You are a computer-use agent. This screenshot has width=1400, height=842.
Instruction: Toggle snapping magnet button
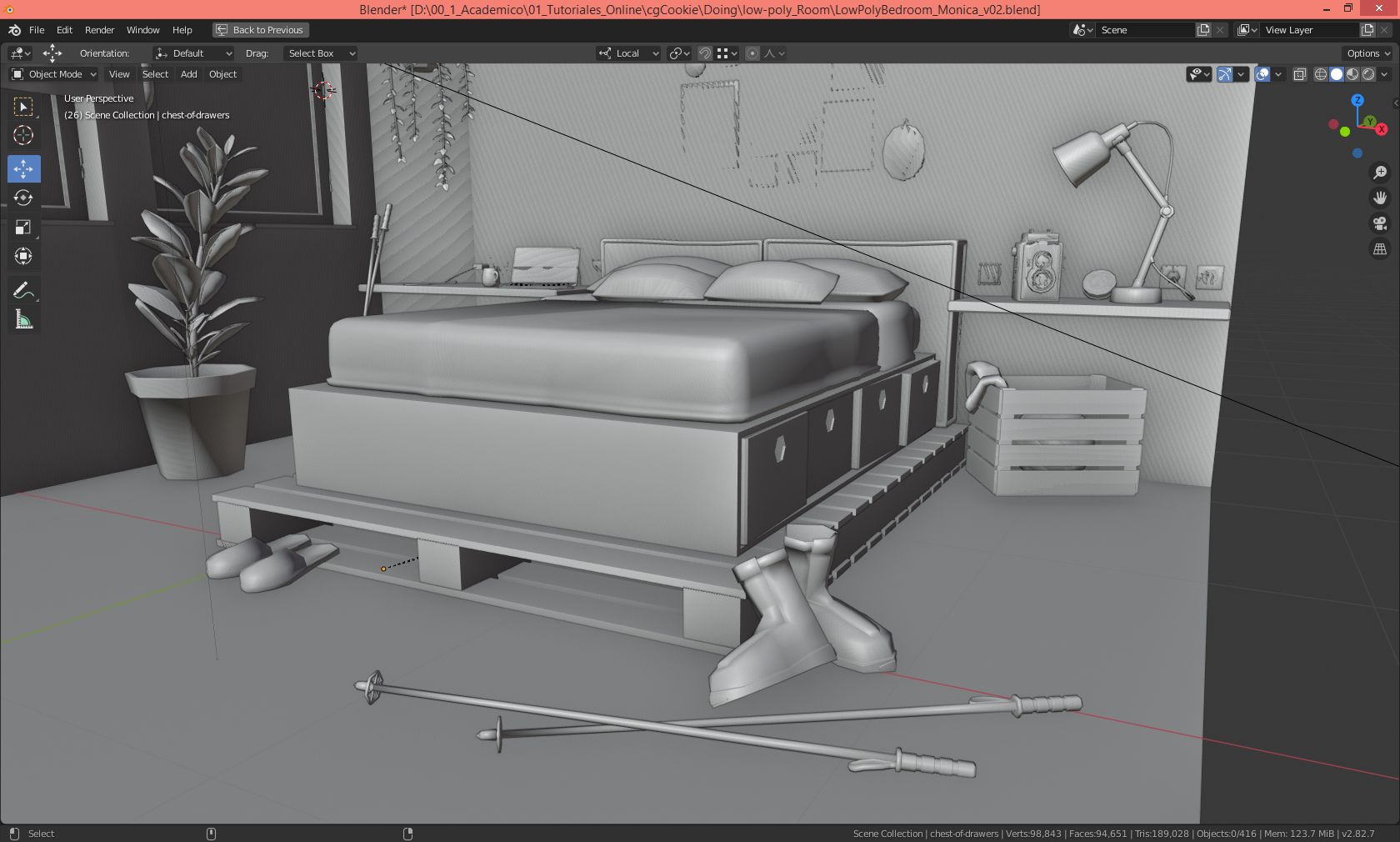point(705,53)
